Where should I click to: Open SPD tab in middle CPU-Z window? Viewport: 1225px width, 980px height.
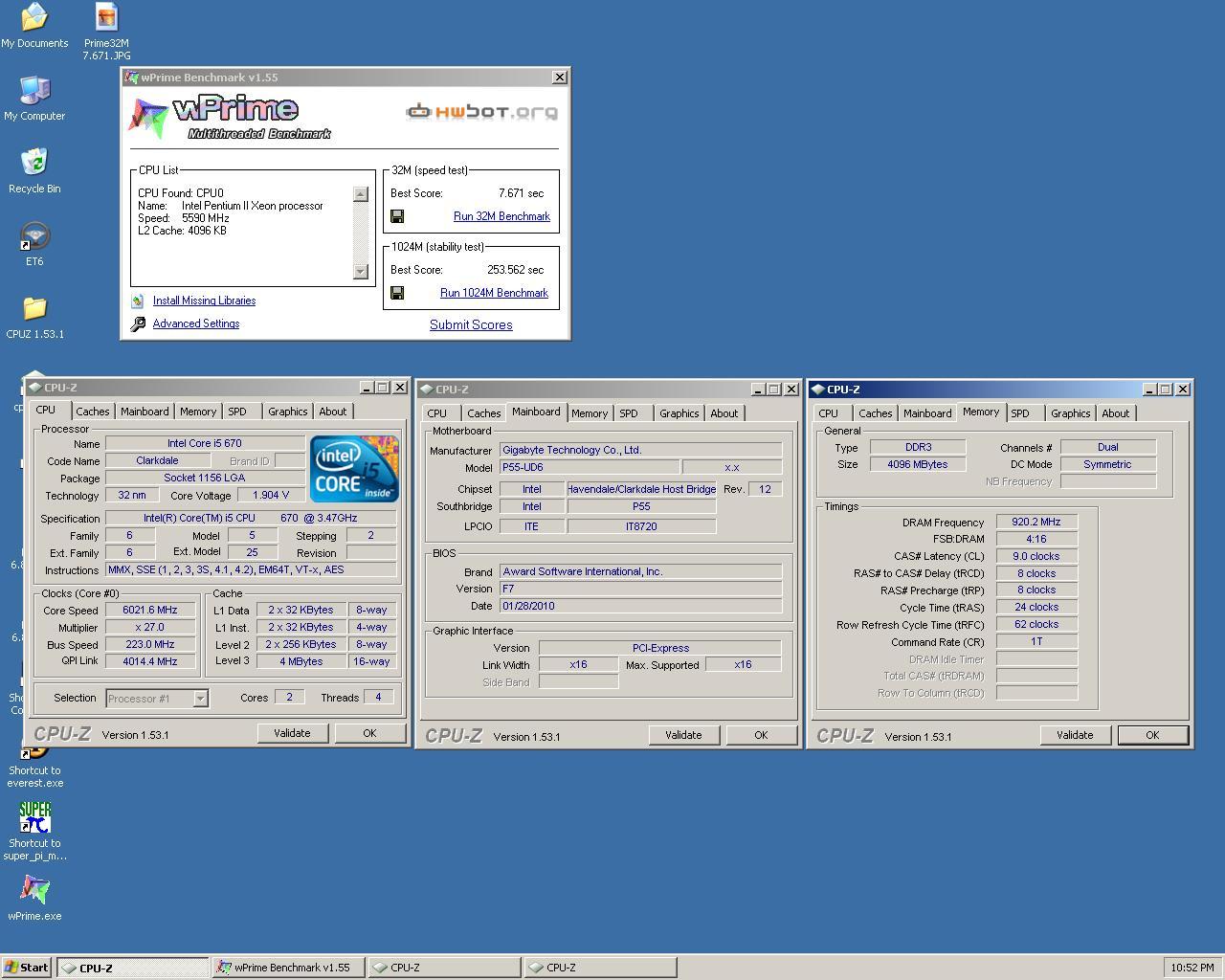pos(629,413)
